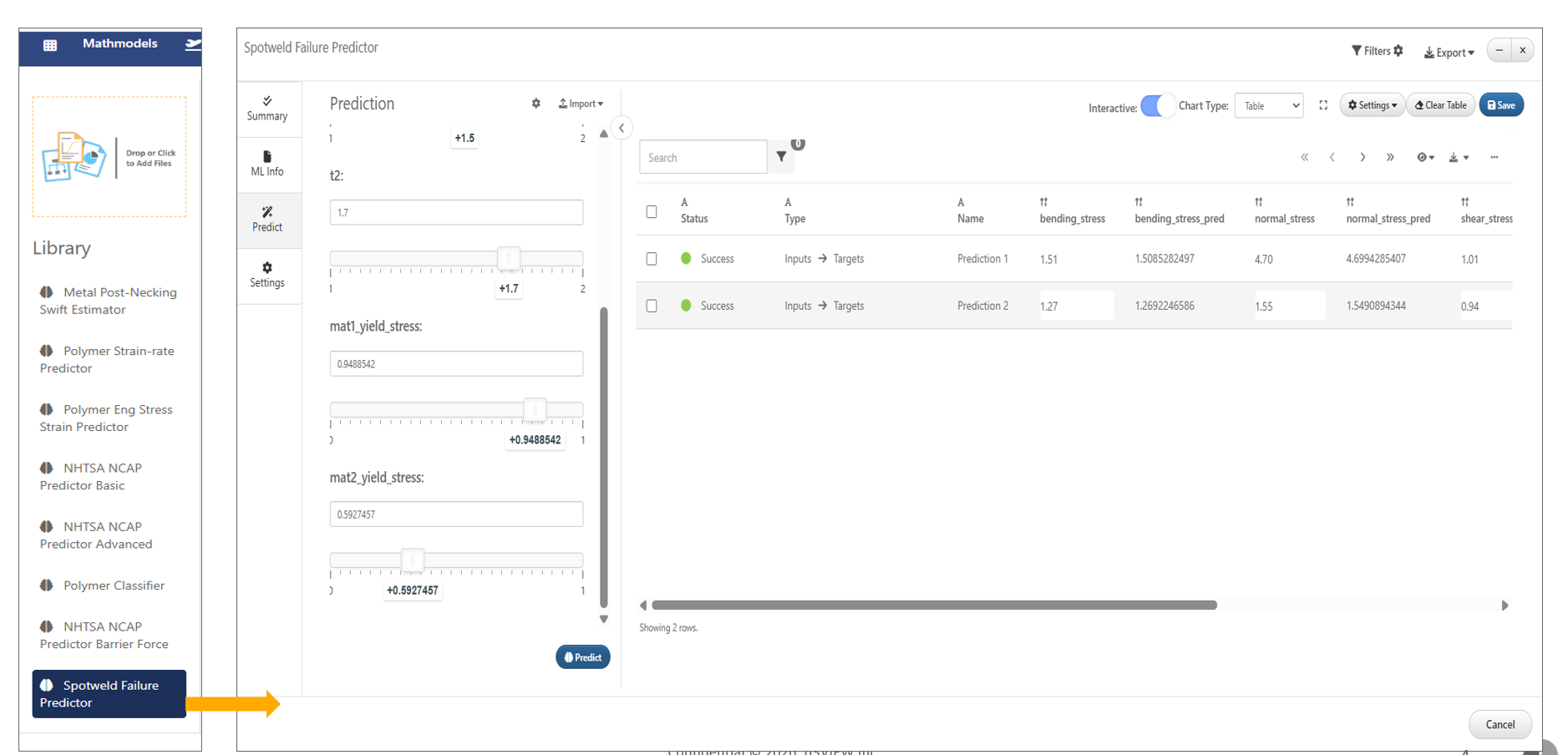Go to the next table page arrow
The width and height of the screenshot is (1568, 755).
tap(1362, 157)
